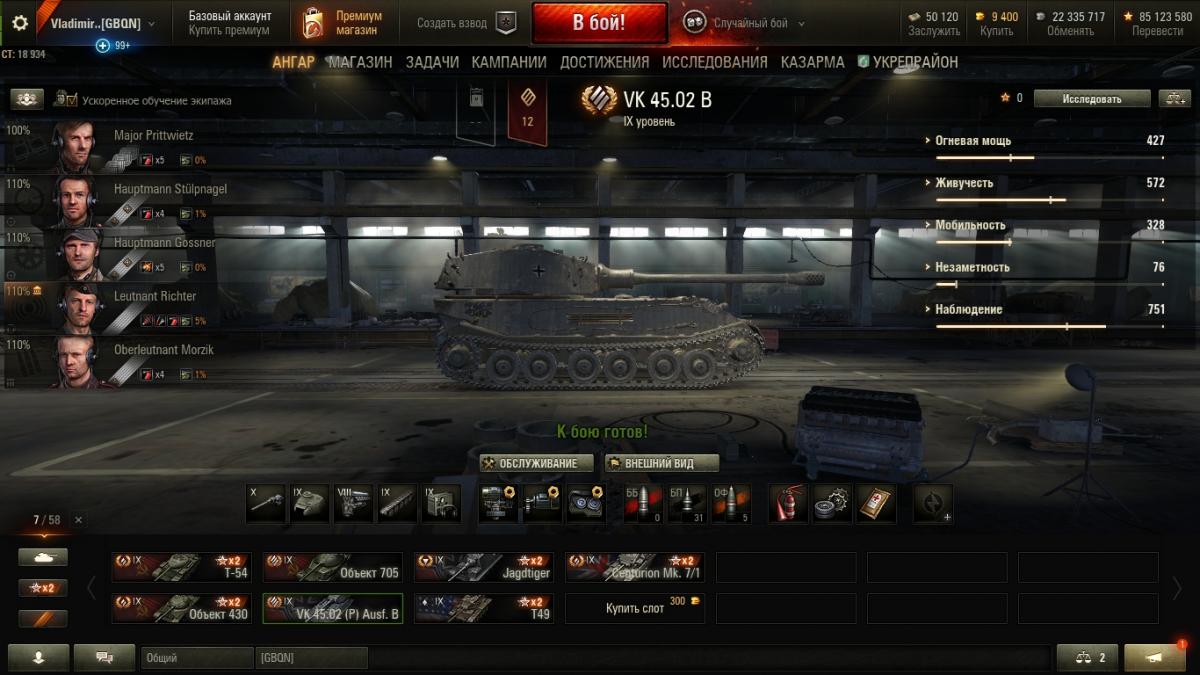The image size is (1200, 675).
Task: Open the КАЗАРМА tab
Action: pyautogui.click(x=812, y=62)
